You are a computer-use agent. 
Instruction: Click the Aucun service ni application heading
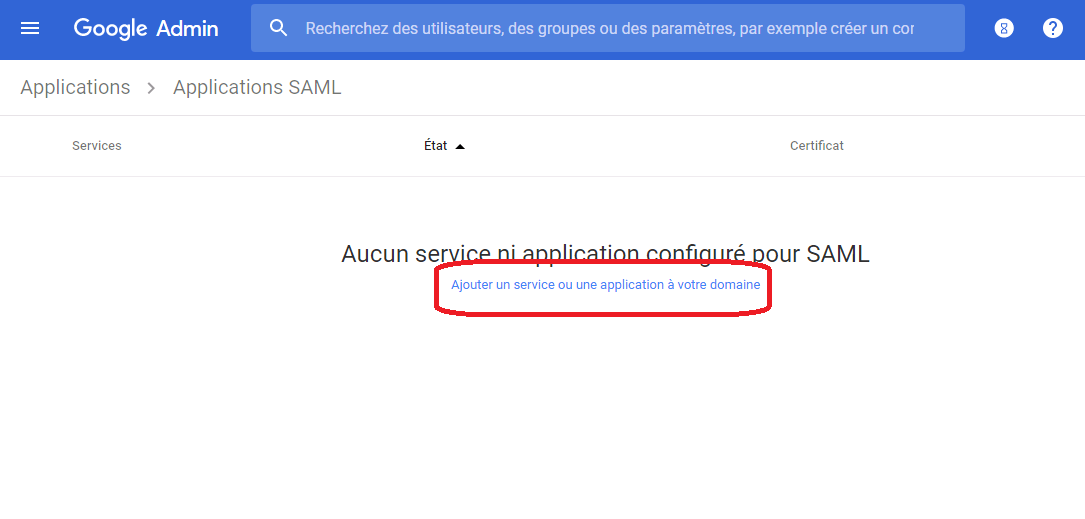[605, 254]
